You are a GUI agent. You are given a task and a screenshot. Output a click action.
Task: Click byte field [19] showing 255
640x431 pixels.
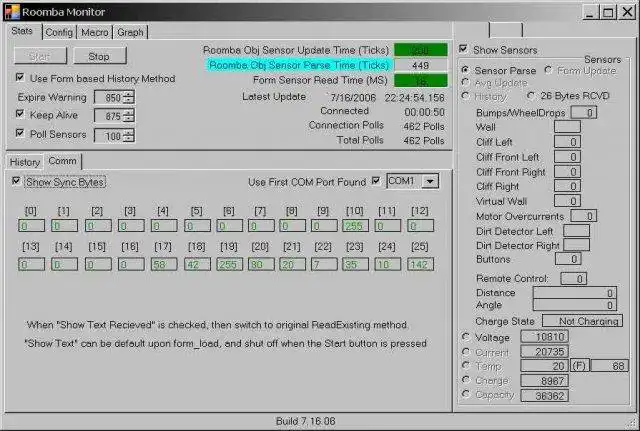[229, 264]
